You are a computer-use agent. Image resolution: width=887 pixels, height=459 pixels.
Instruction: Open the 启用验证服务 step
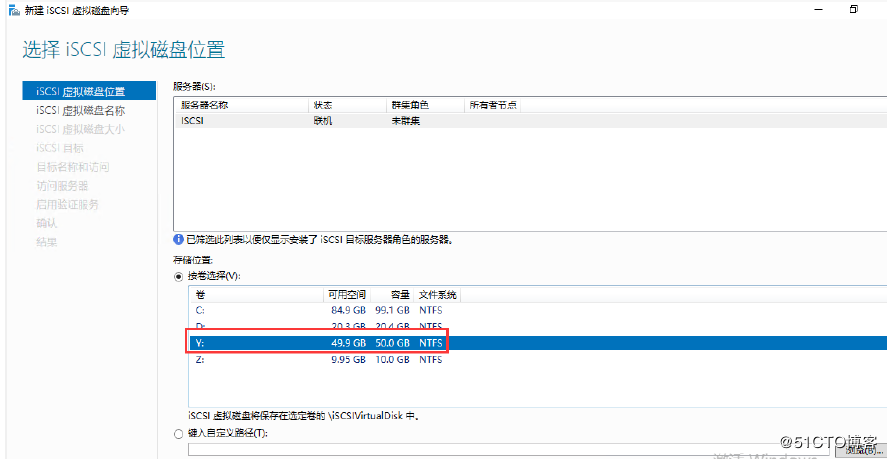pyautogui.click(x=67, y=204)
